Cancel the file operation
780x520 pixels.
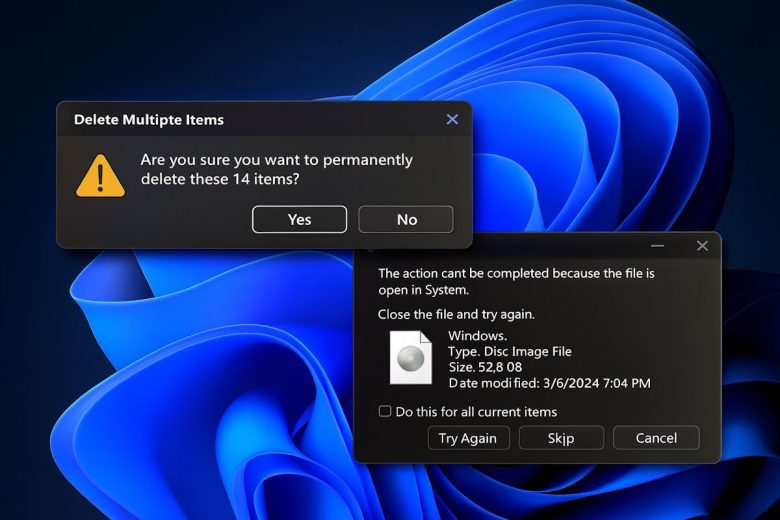[x=656, y=438]
